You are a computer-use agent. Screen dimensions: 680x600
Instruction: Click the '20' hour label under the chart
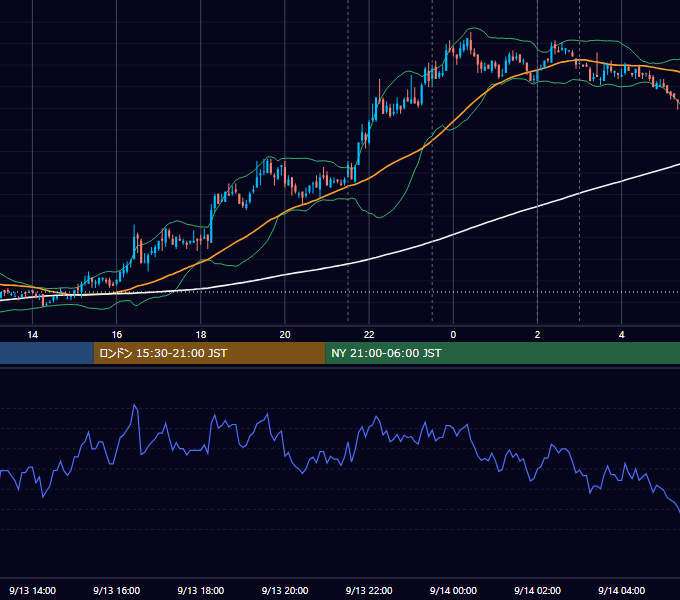coord(285,335)
